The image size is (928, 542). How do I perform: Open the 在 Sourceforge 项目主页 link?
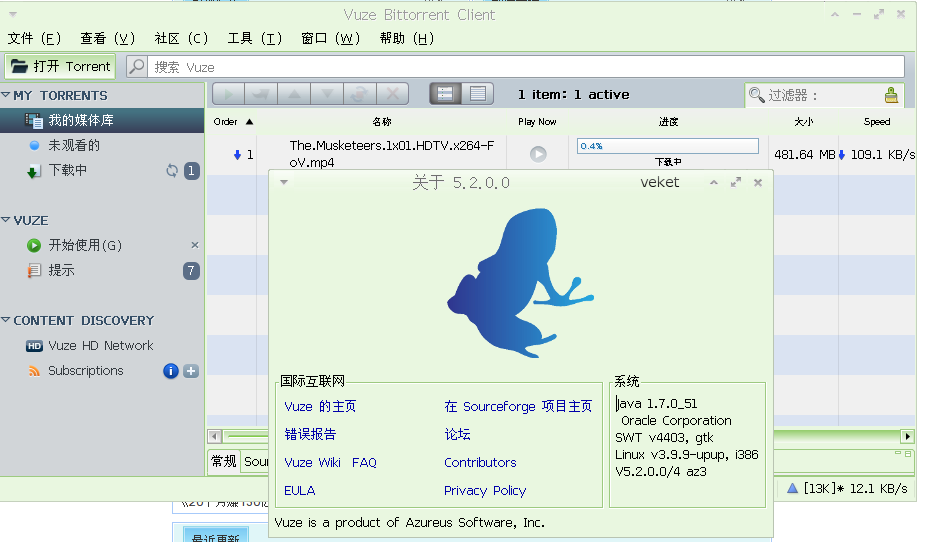[x=518, y=406]
